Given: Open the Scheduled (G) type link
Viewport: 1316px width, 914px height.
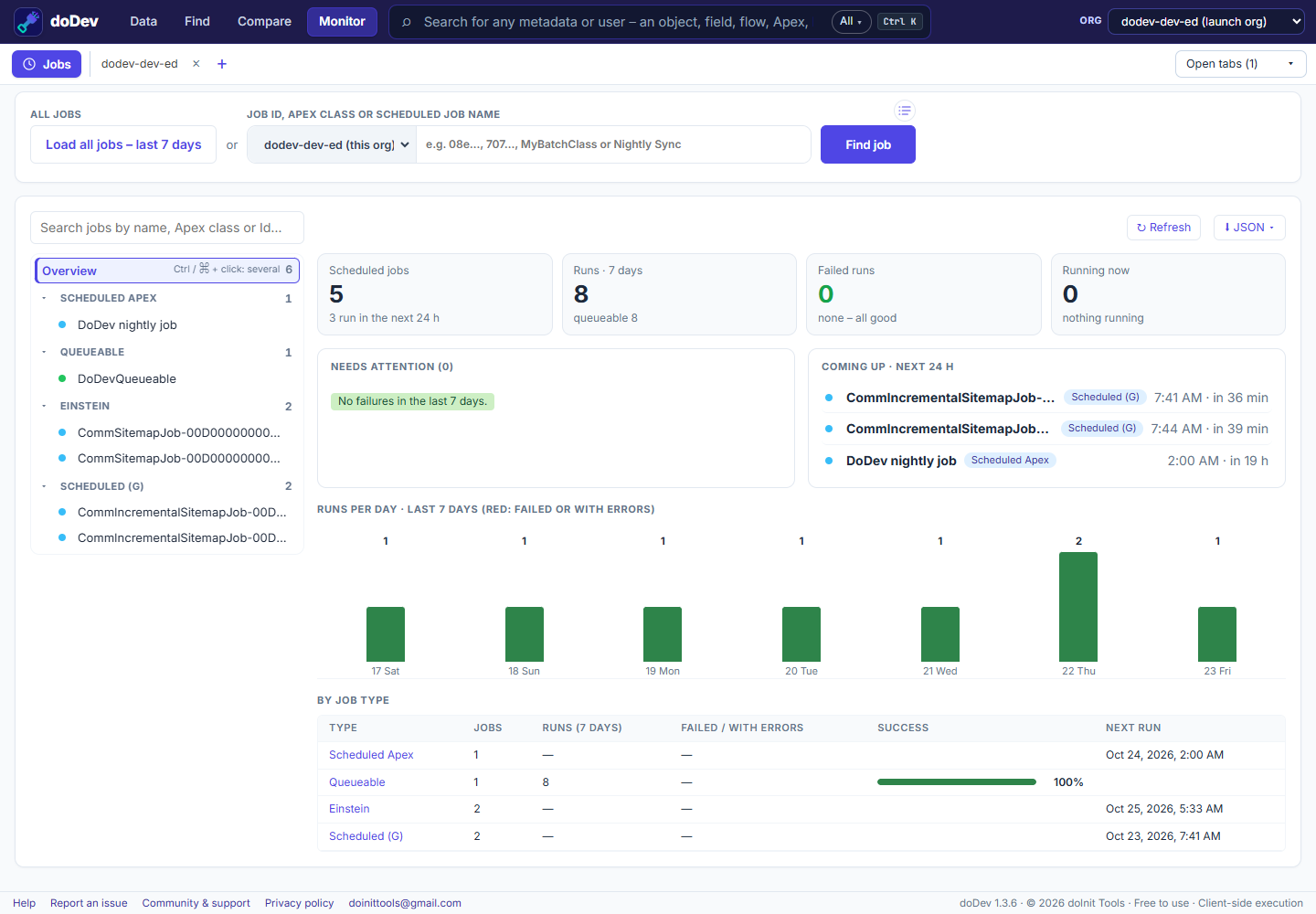Looking at the screenshot, I should click(366, 836).
